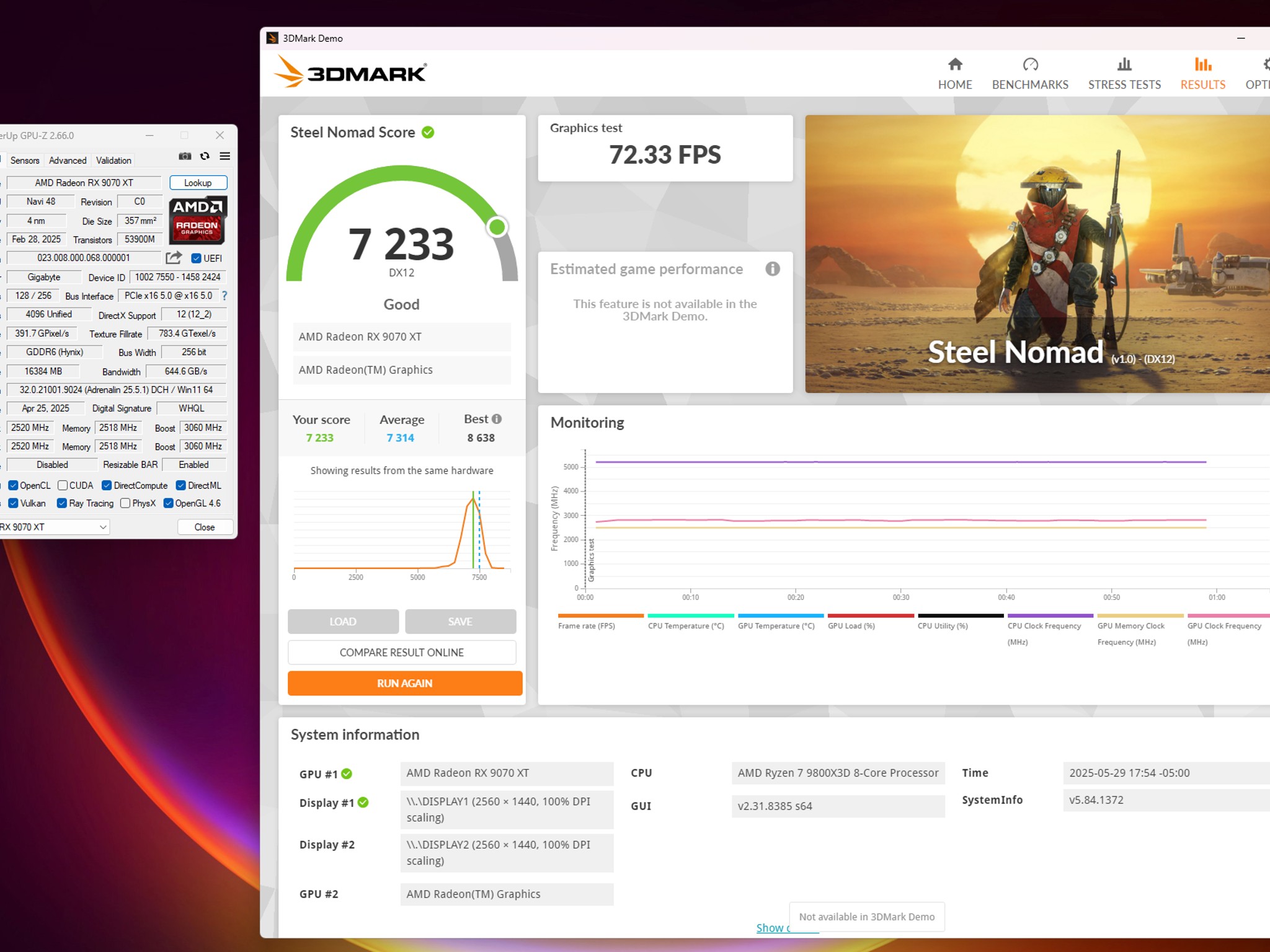The height and width of the screenshot is (952, 1270).
Task: Click the green check beside GPU #1
Action: [x=347, y=773]
